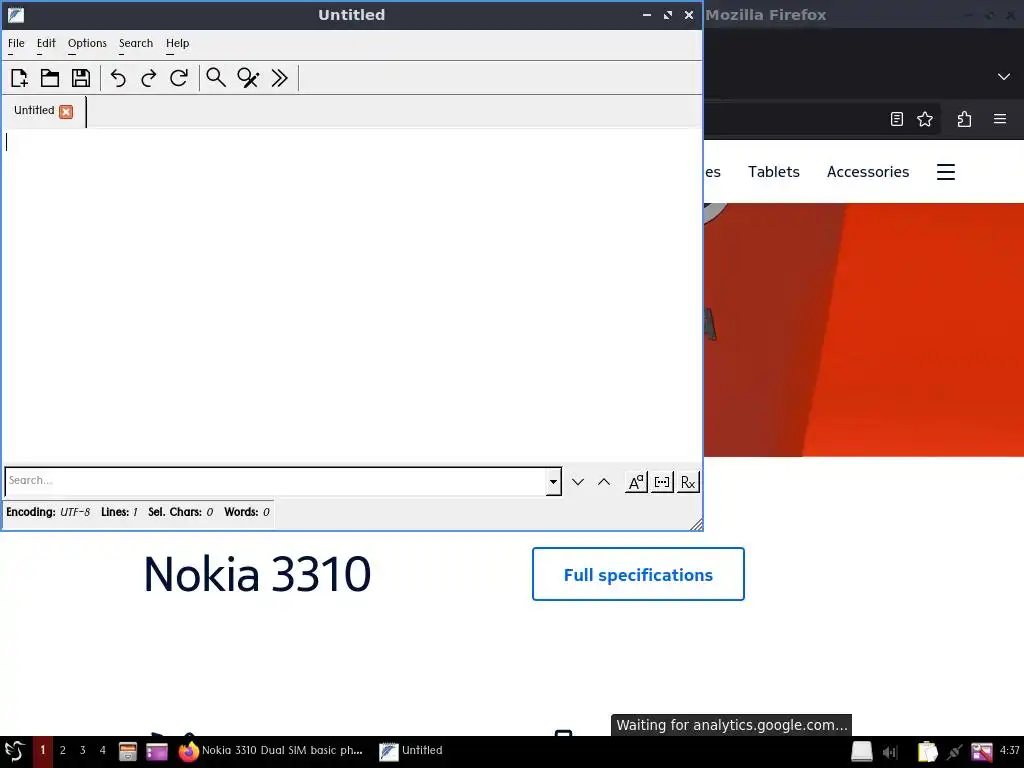Viewport: 1024px width, 768px height.
Task: Open the system start menu bird icon
Action: click(14, 751)
